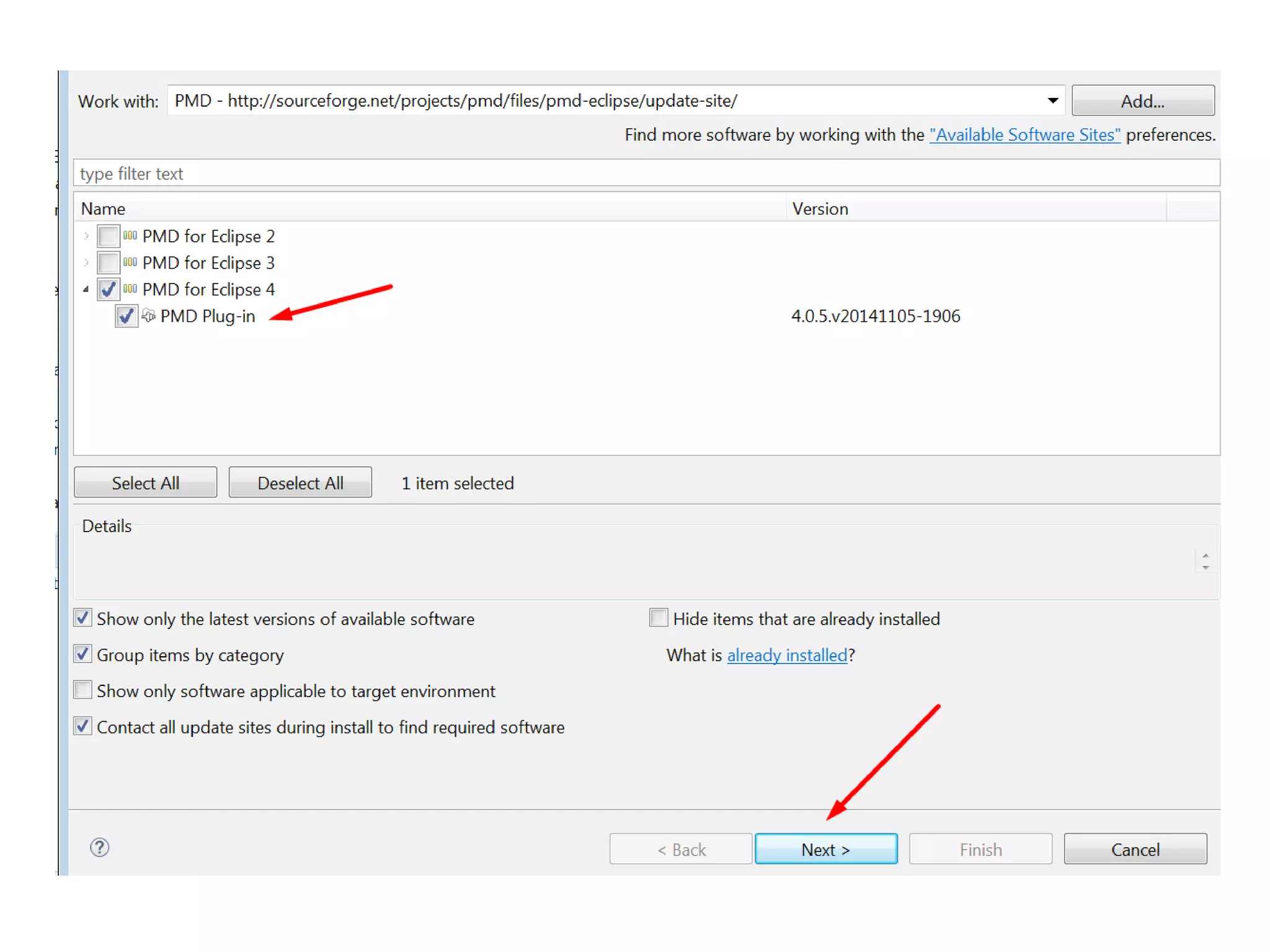Viewport: 1270px width, 952px height.
Task: Click the help question mark icon
Action: click(x=99, y=847)
